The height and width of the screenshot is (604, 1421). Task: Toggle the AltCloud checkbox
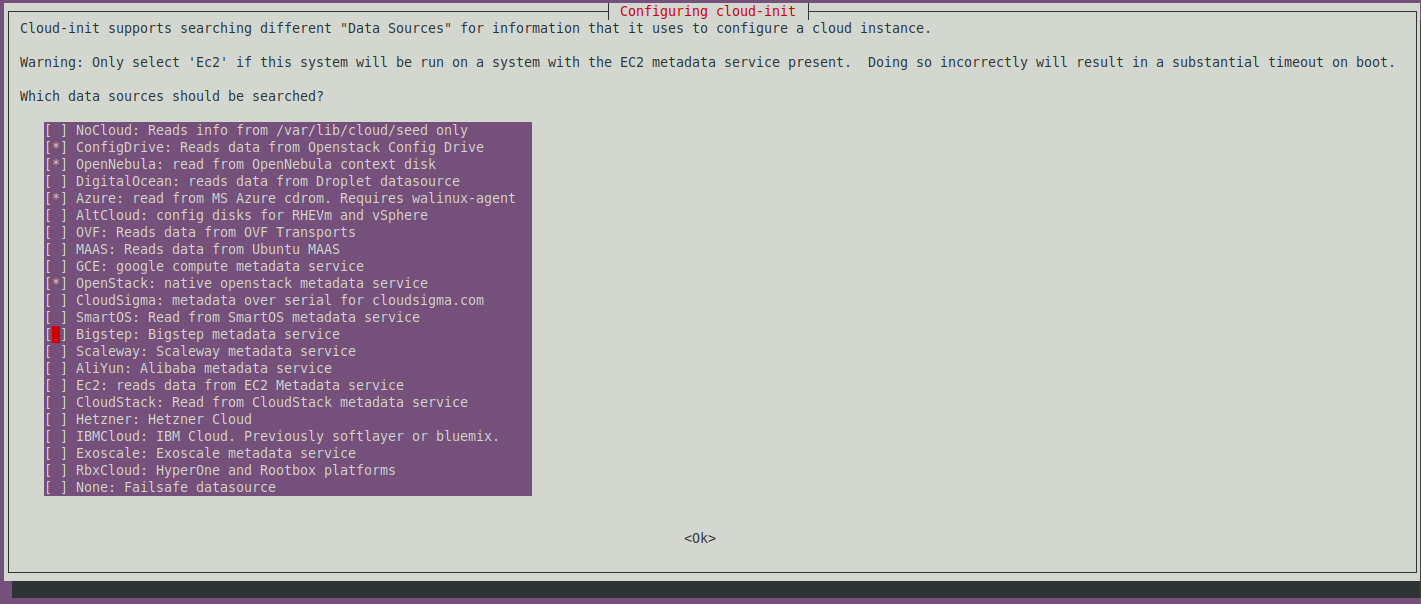point(56,215)
